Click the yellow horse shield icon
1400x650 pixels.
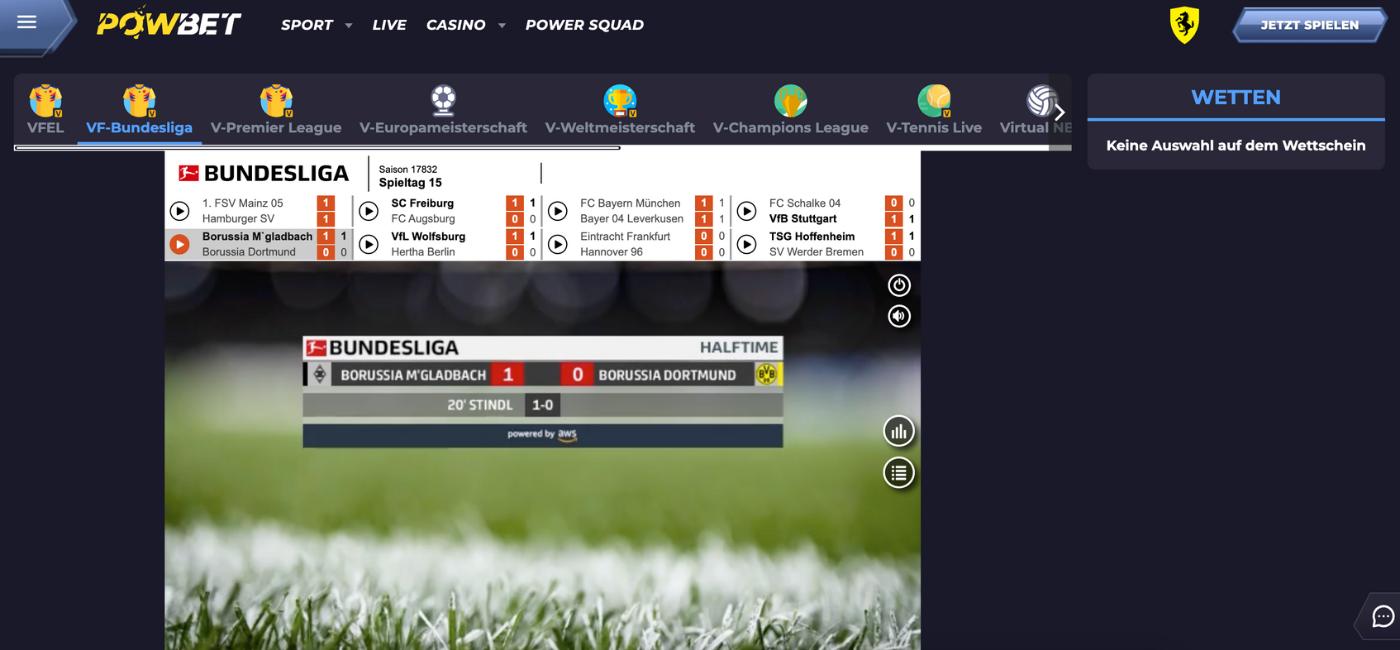click(1184, 24)
